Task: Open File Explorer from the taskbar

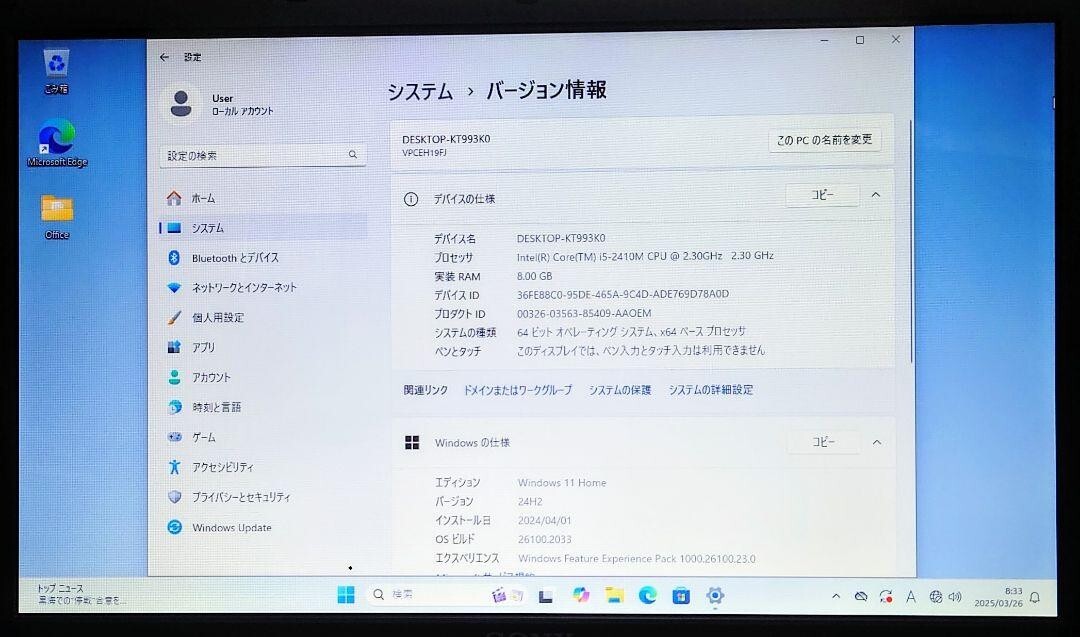Action: 614,595
